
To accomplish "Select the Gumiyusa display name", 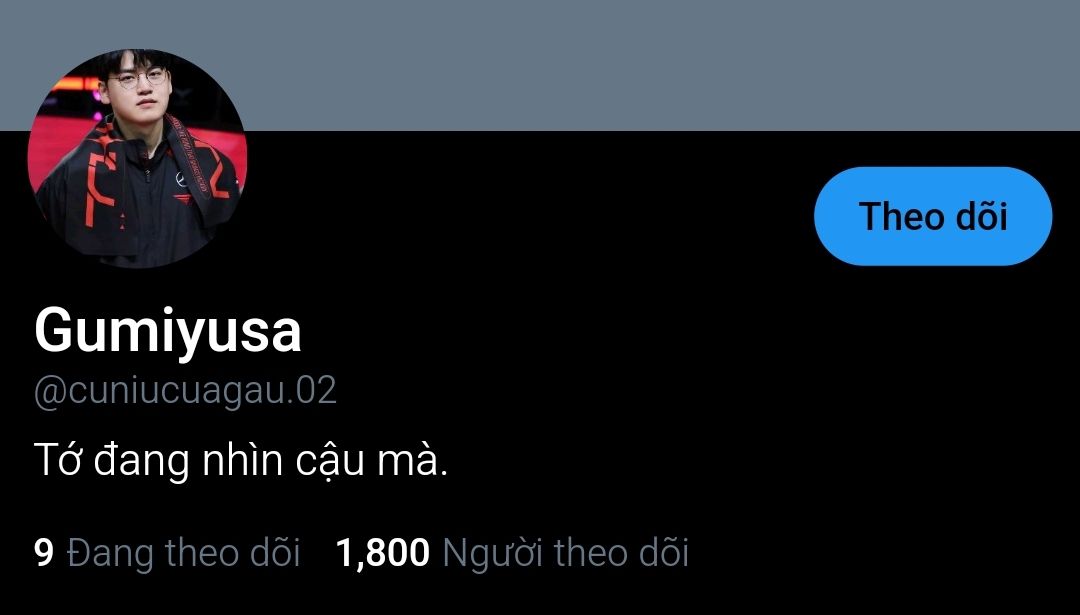I will (167, 331).
